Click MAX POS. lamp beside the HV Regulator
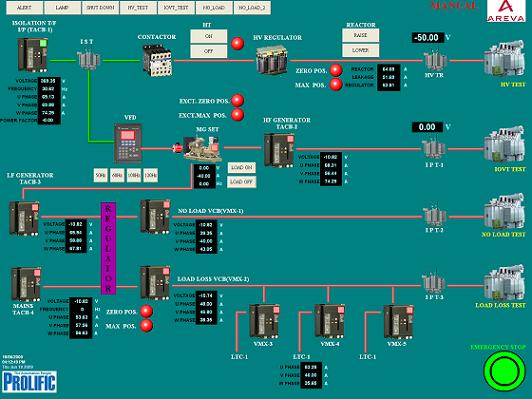 (x=336, y=84)
